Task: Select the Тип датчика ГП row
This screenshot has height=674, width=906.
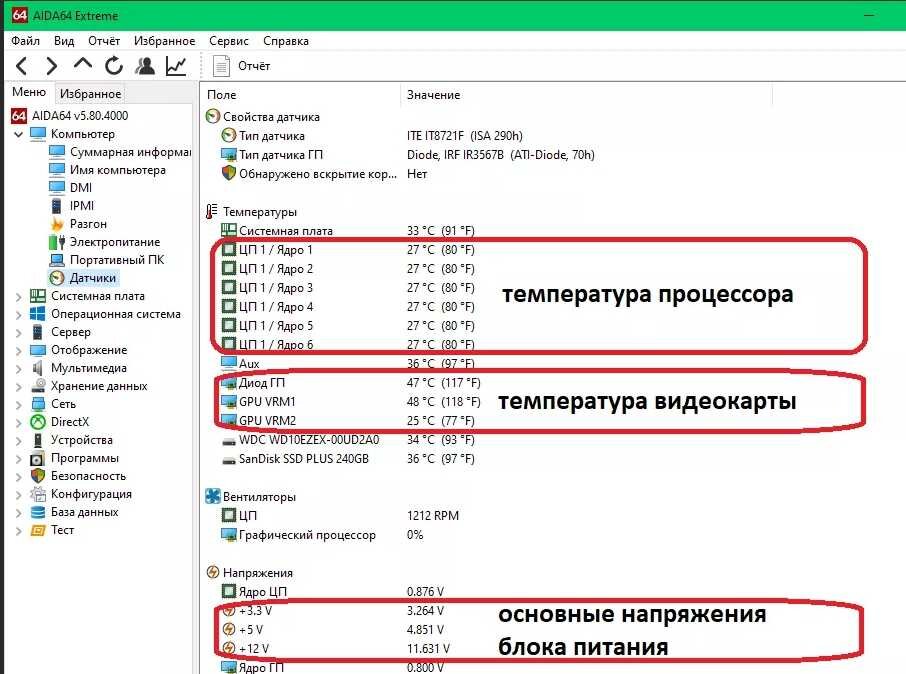Action: point(408,154)
